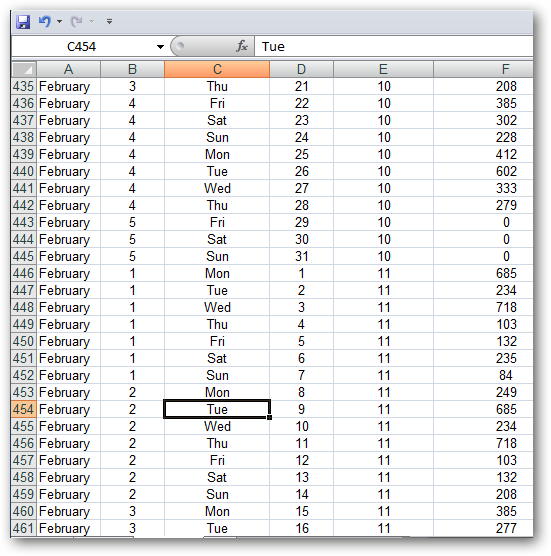Click cell D445 containing 31
Screen dimensions: 551x556
[301, 256]
